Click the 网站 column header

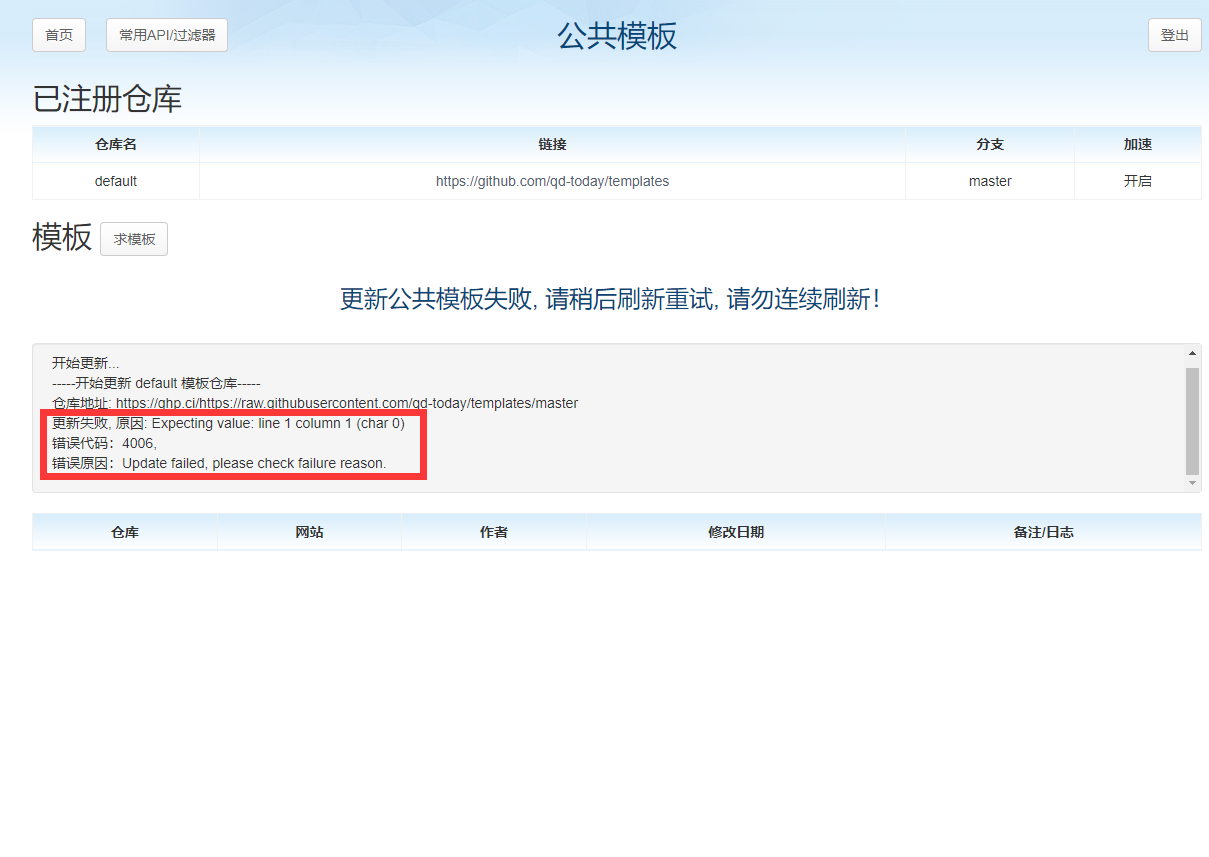(x=309, y=532)
